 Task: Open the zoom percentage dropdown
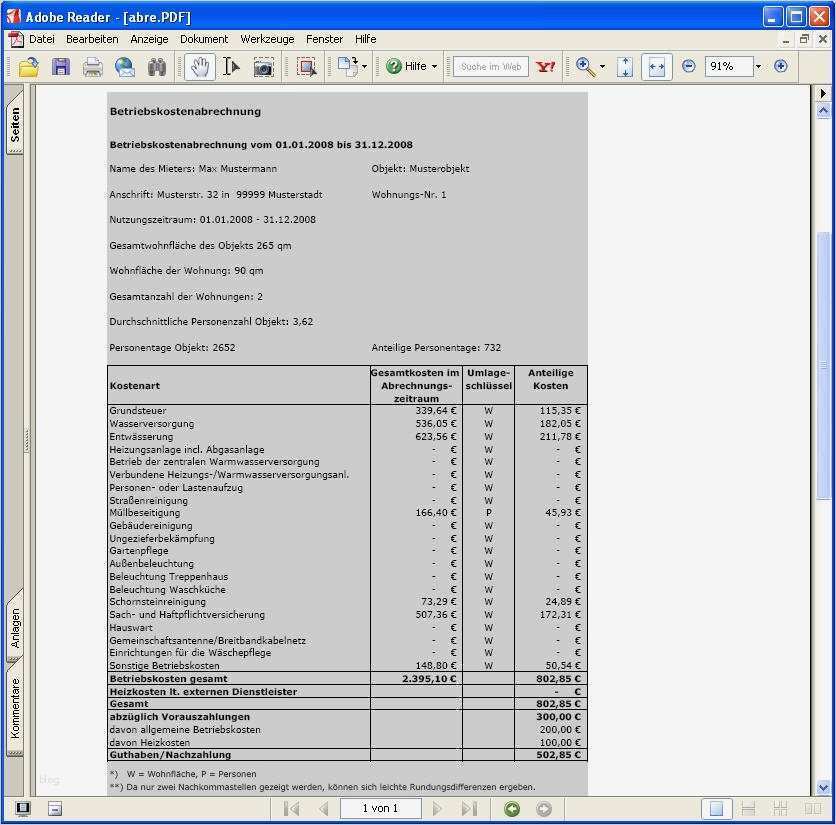[756, 66]
